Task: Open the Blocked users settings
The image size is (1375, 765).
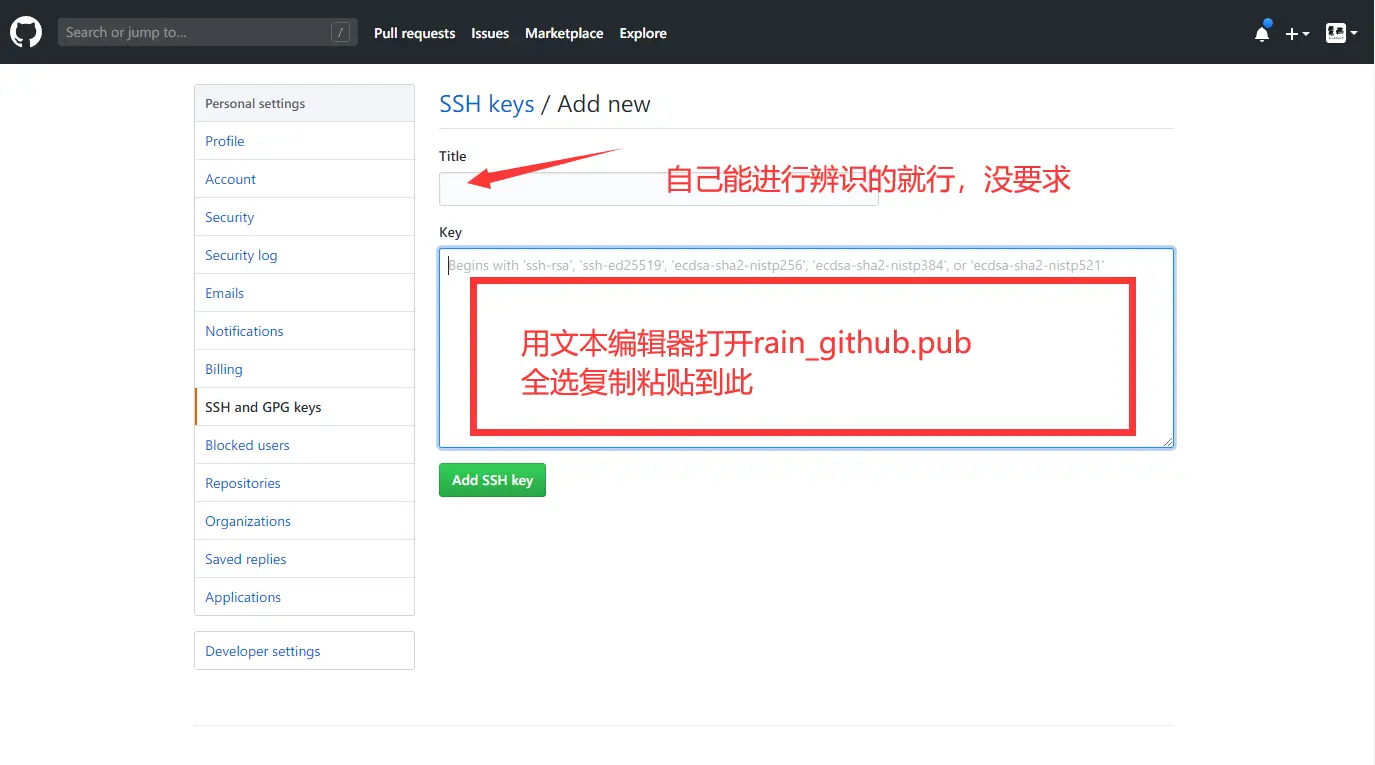Action: [x=247, y=444]
